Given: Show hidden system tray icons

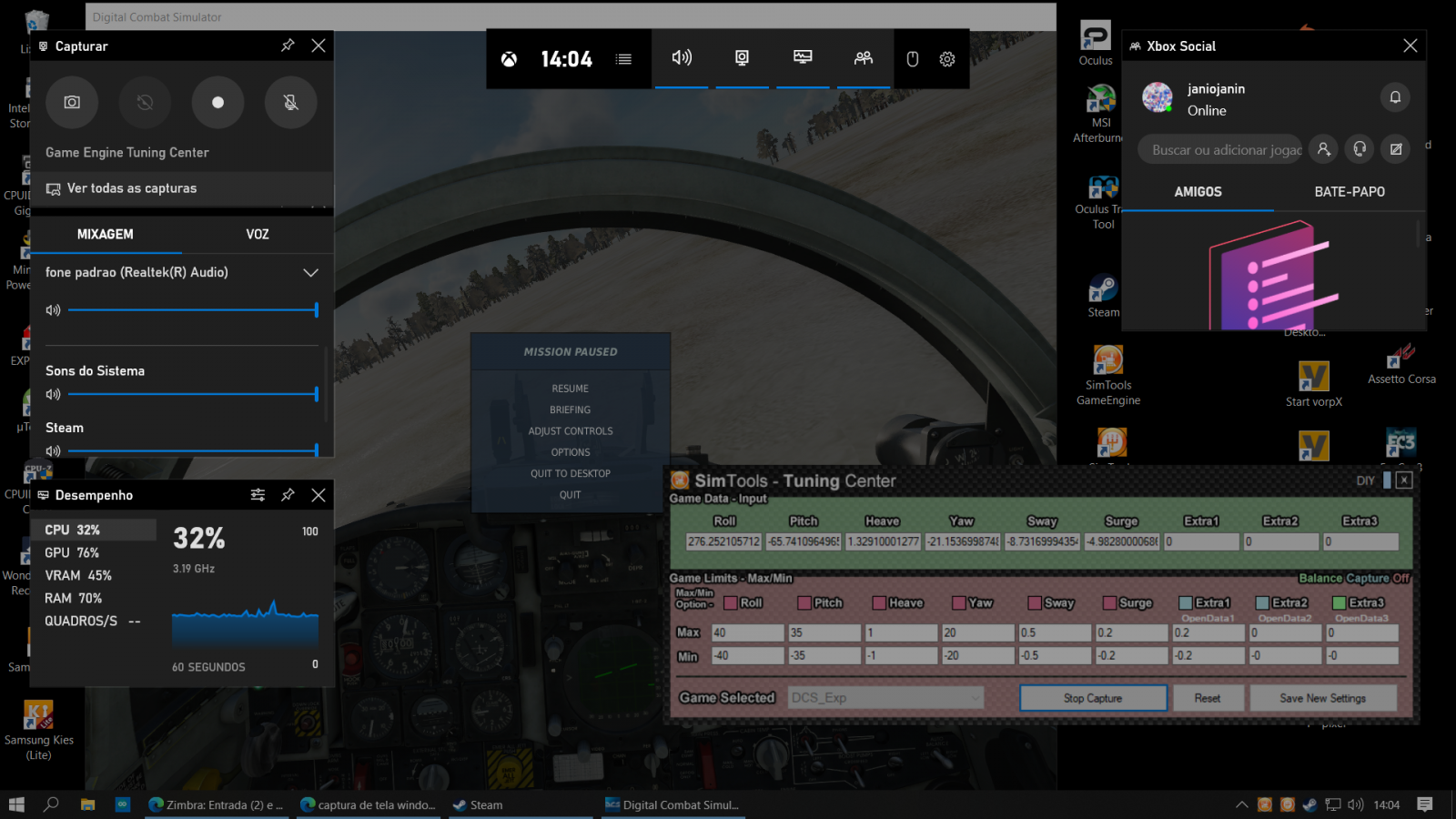Looking at the screenshot, I should point(1241,804).
